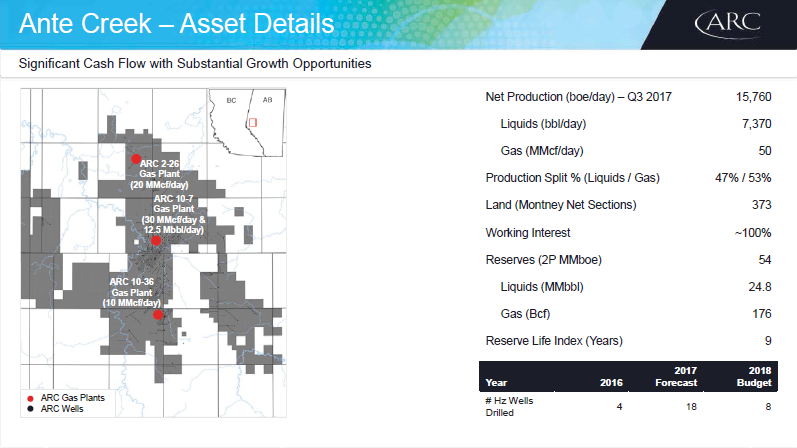Click the 2017 forecast wells value 18
Viewport: 797px width, 448px height.
tap(691, 407)
